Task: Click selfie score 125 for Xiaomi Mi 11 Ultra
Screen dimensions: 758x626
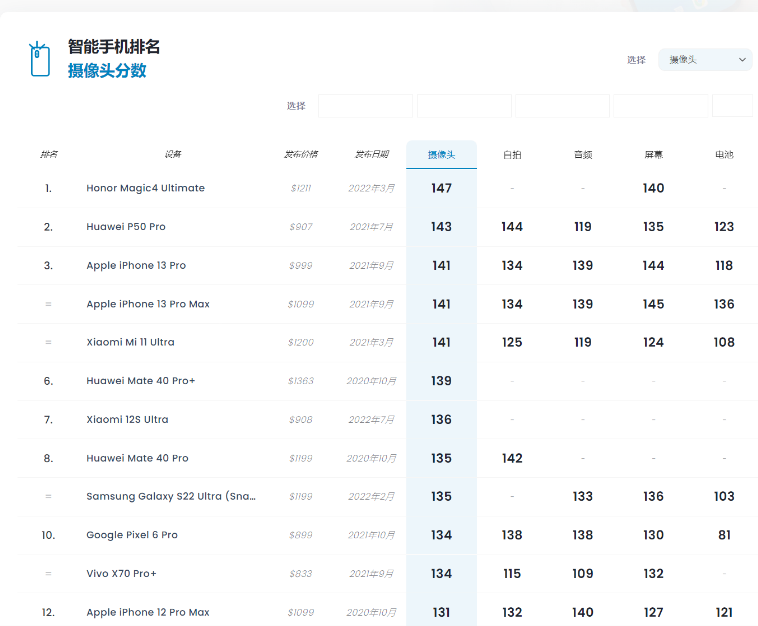Action: tap(512, 342)
